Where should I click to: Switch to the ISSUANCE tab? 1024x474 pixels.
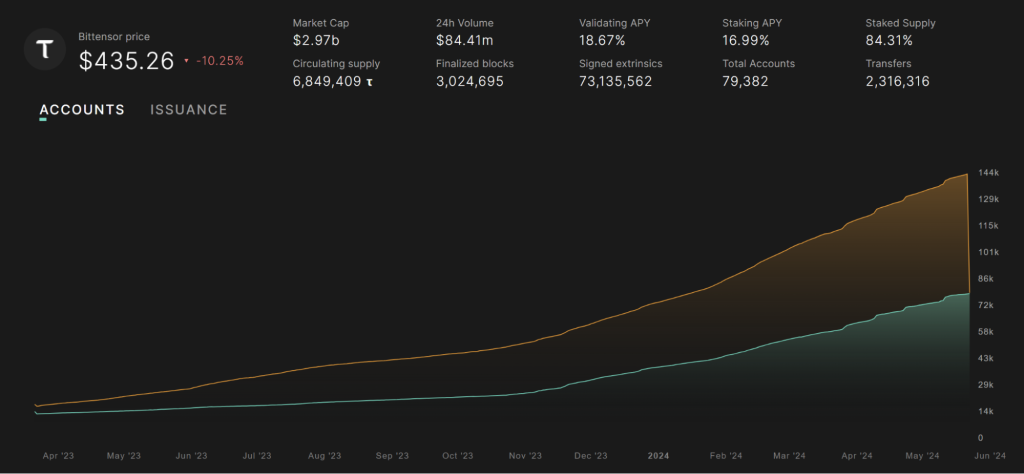pyautogui.click(x=189, y=110)
